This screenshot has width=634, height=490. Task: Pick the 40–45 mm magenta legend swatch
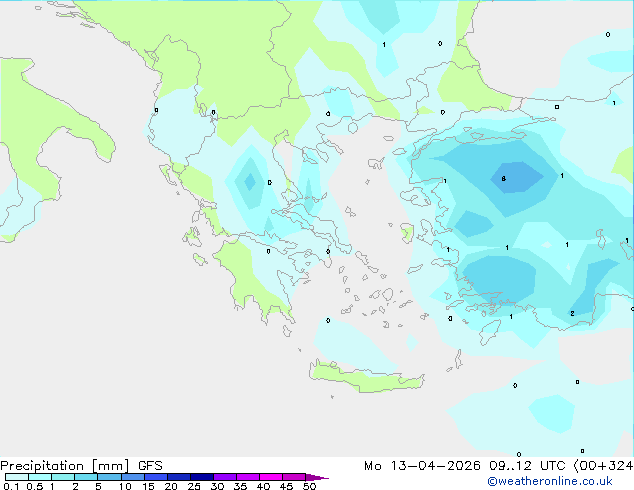pos(271,477)
